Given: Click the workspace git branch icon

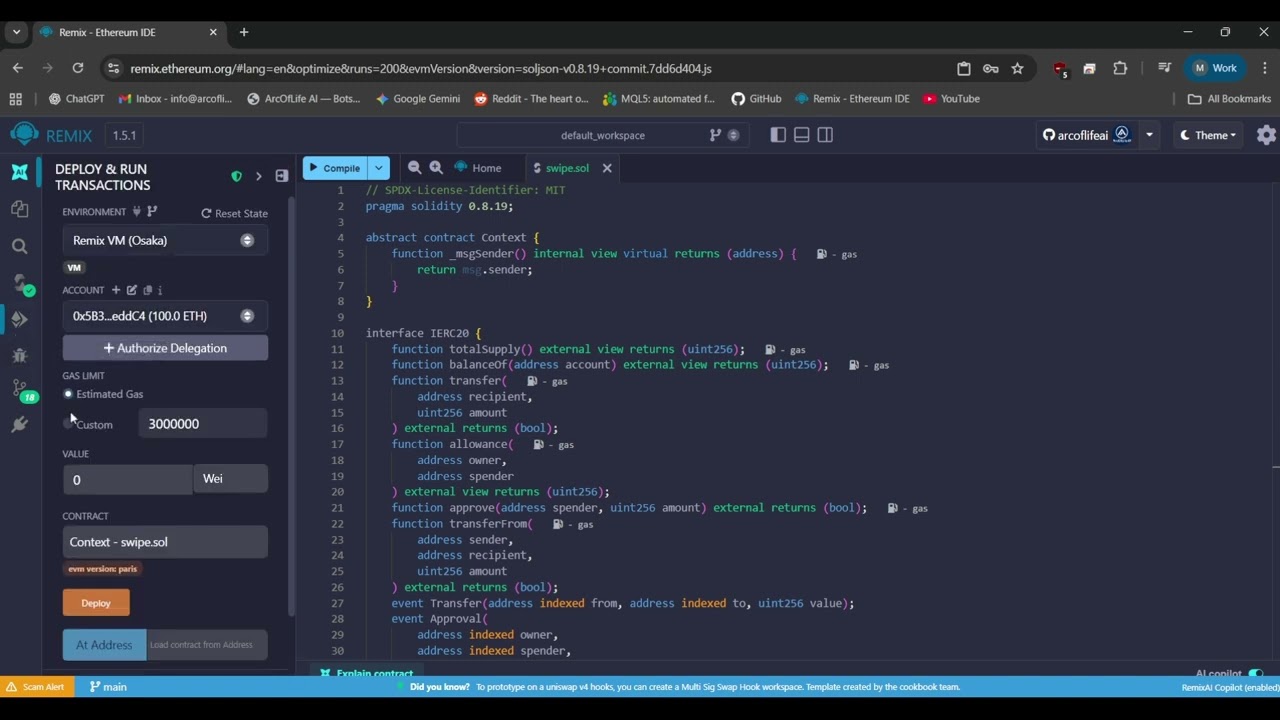Looking at the screenshot, I should pos(715,135).
